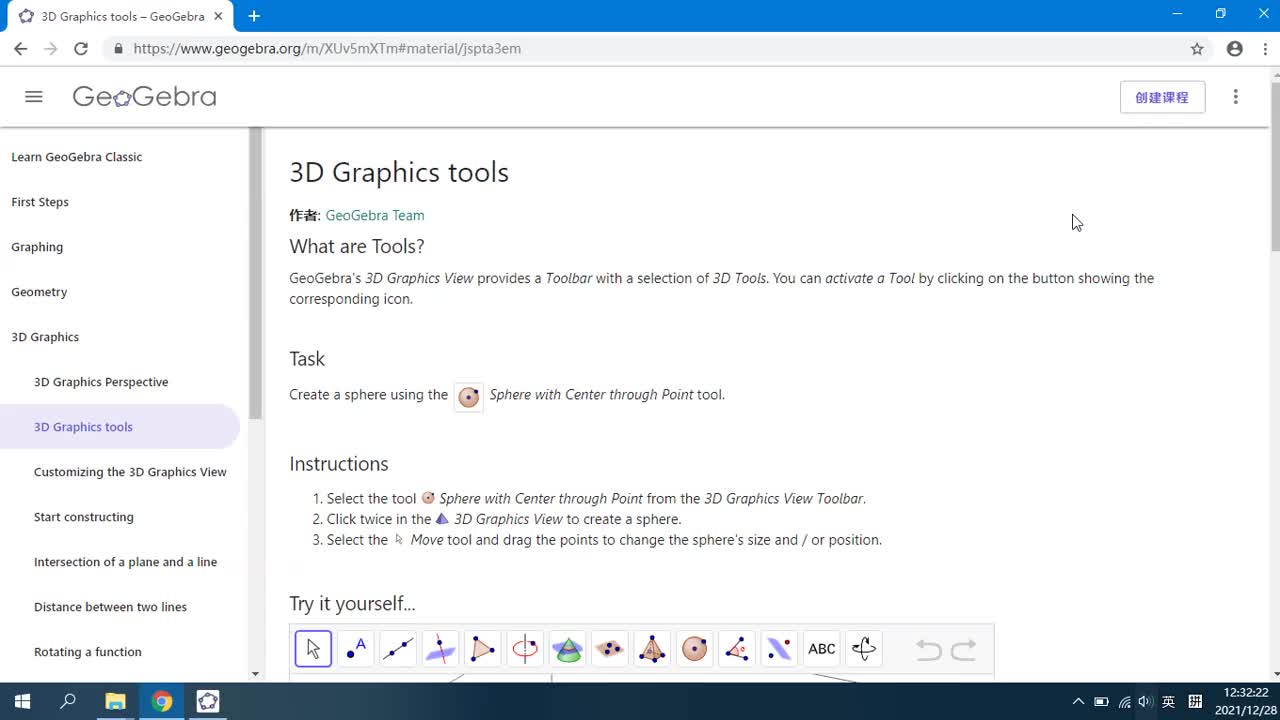Select the Line tool icon

398,649
